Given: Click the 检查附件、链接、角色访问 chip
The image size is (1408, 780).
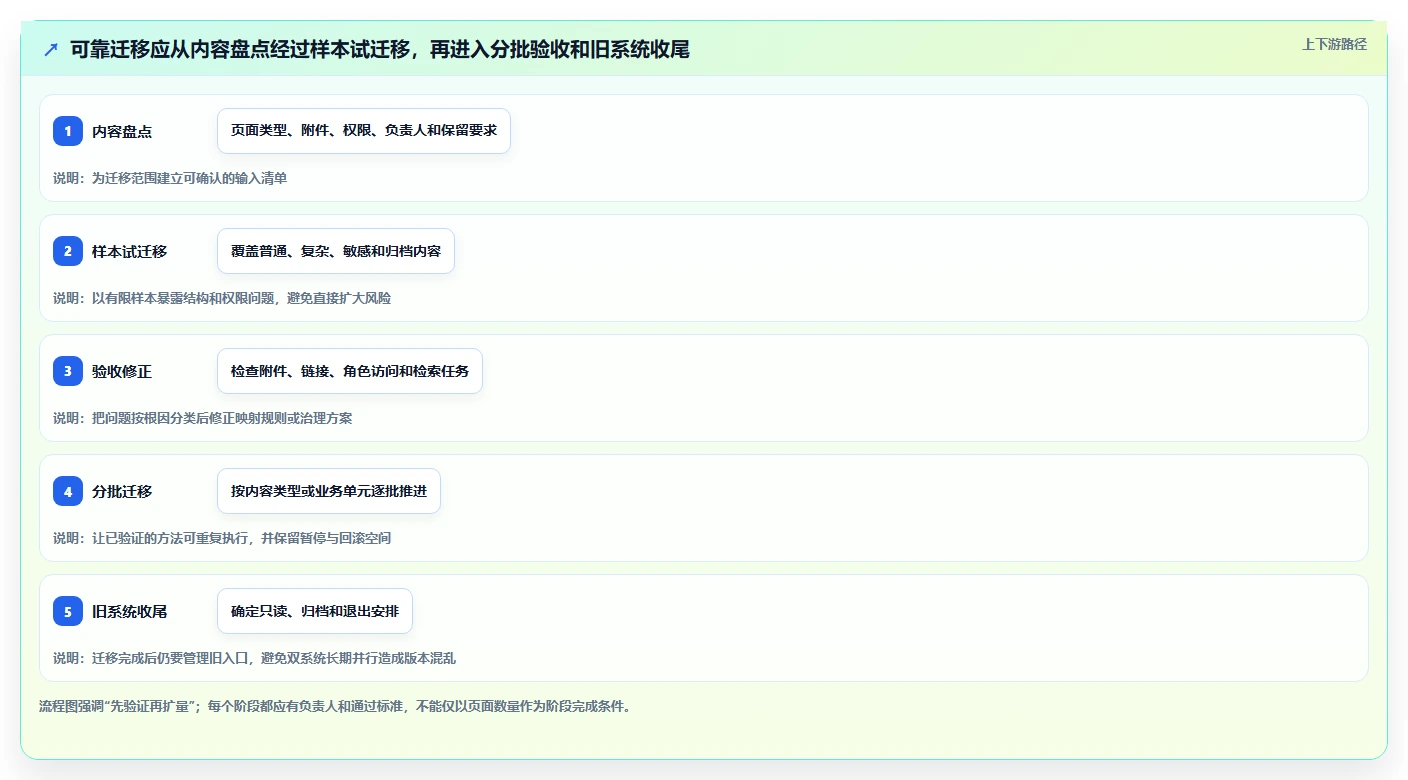Looking at the screenshot, I should click(350, 371).
